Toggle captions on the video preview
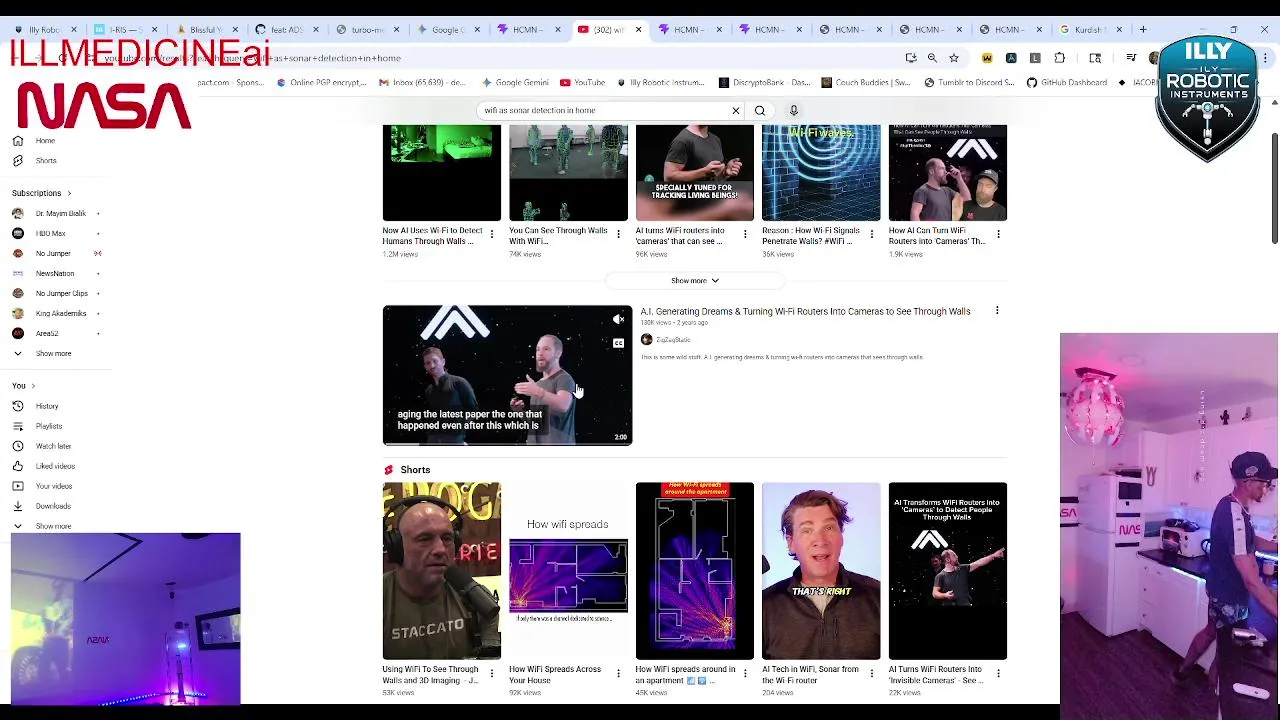1280x720 pixels. pyautogui.click(x=618, y=343)
